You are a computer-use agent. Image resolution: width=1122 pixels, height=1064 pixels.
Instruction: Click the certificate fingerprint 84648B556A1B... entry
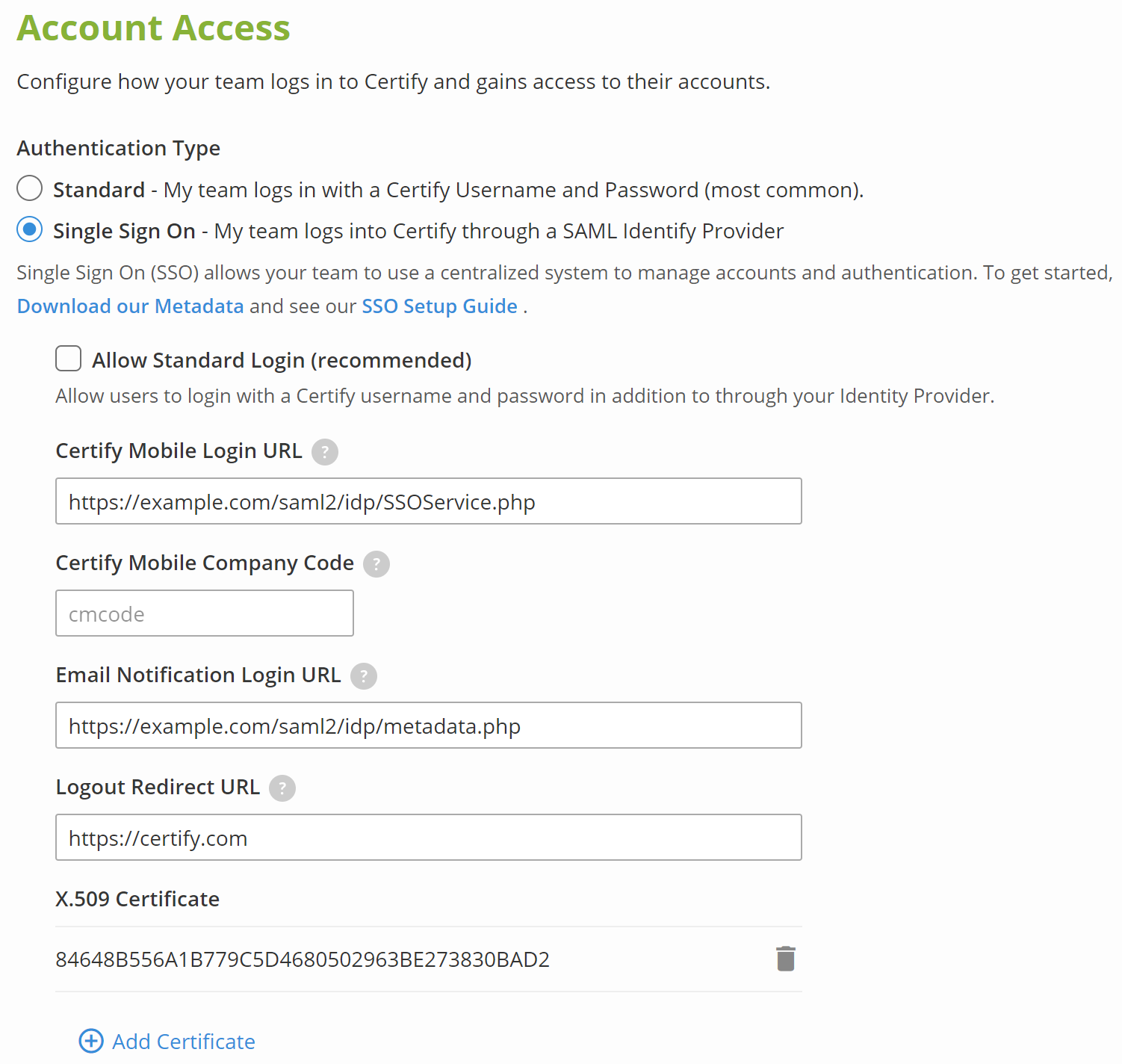click(x=303, y=959)
